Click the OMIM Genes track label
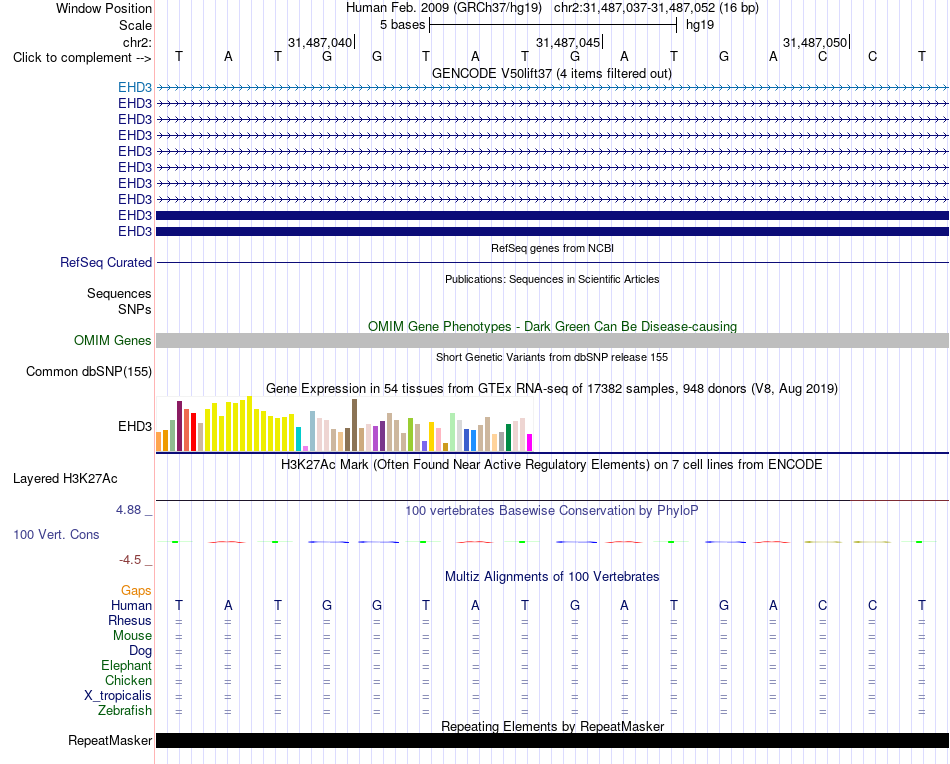Viewport: 950px width, 764px height. pos(113,340)
